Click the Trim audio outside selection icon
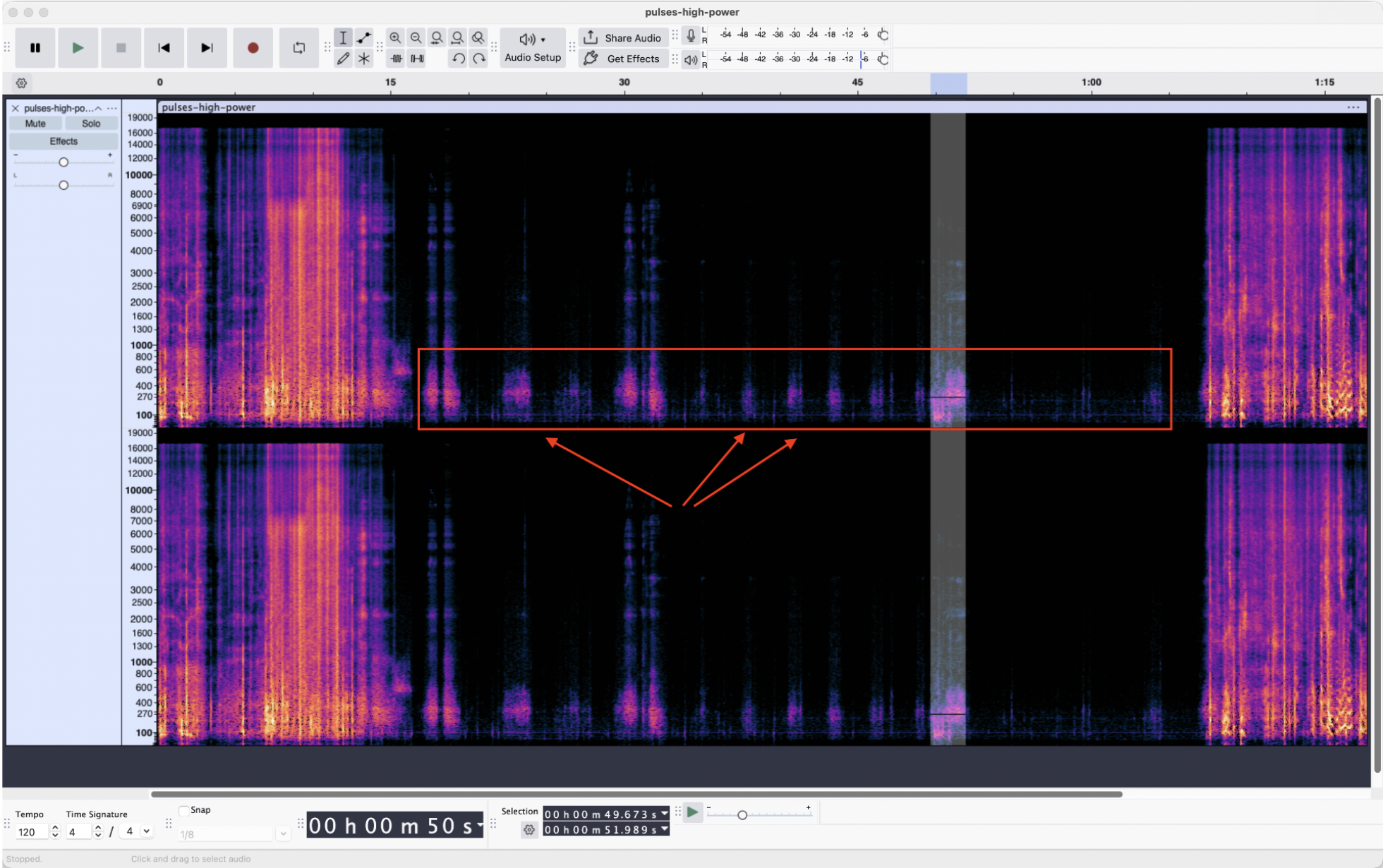 coord(397,59)
